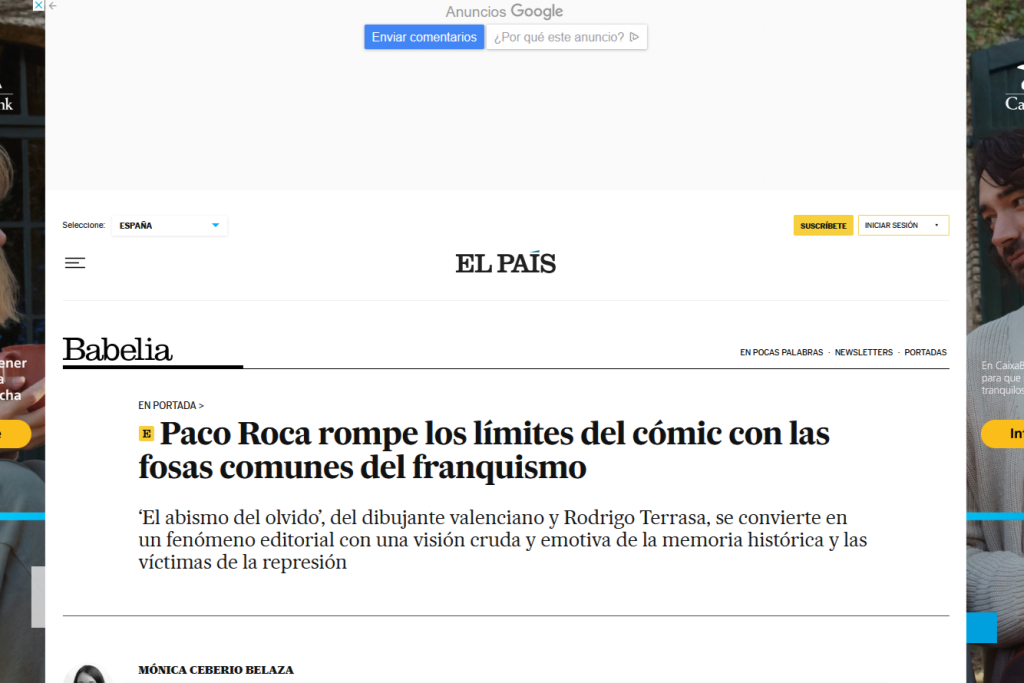Click the yellow E subscriber icon
Image resolution: width=1024 pixels, height=683 pixels.
(146, 434)
